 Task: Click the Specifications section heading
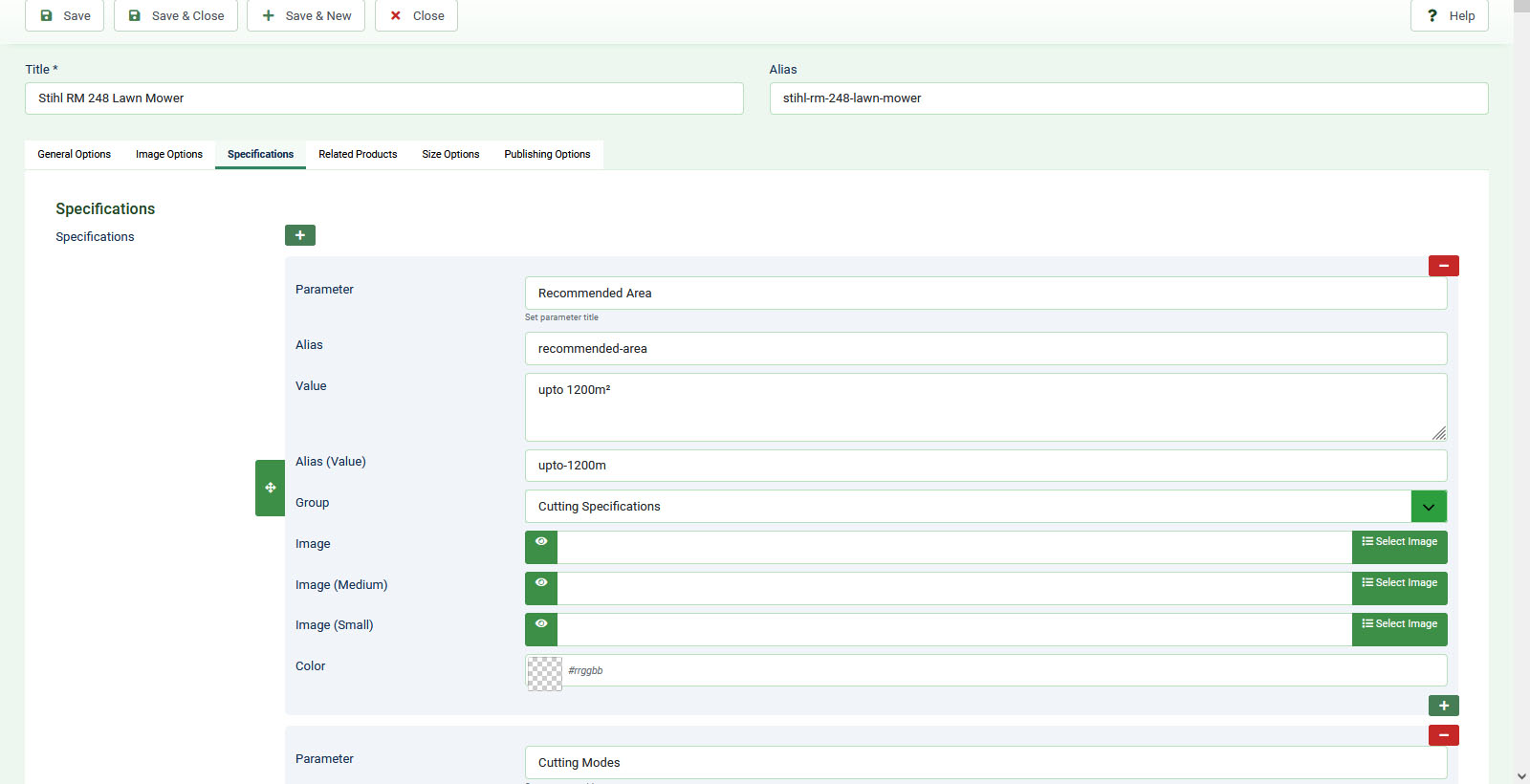[105, 208]
